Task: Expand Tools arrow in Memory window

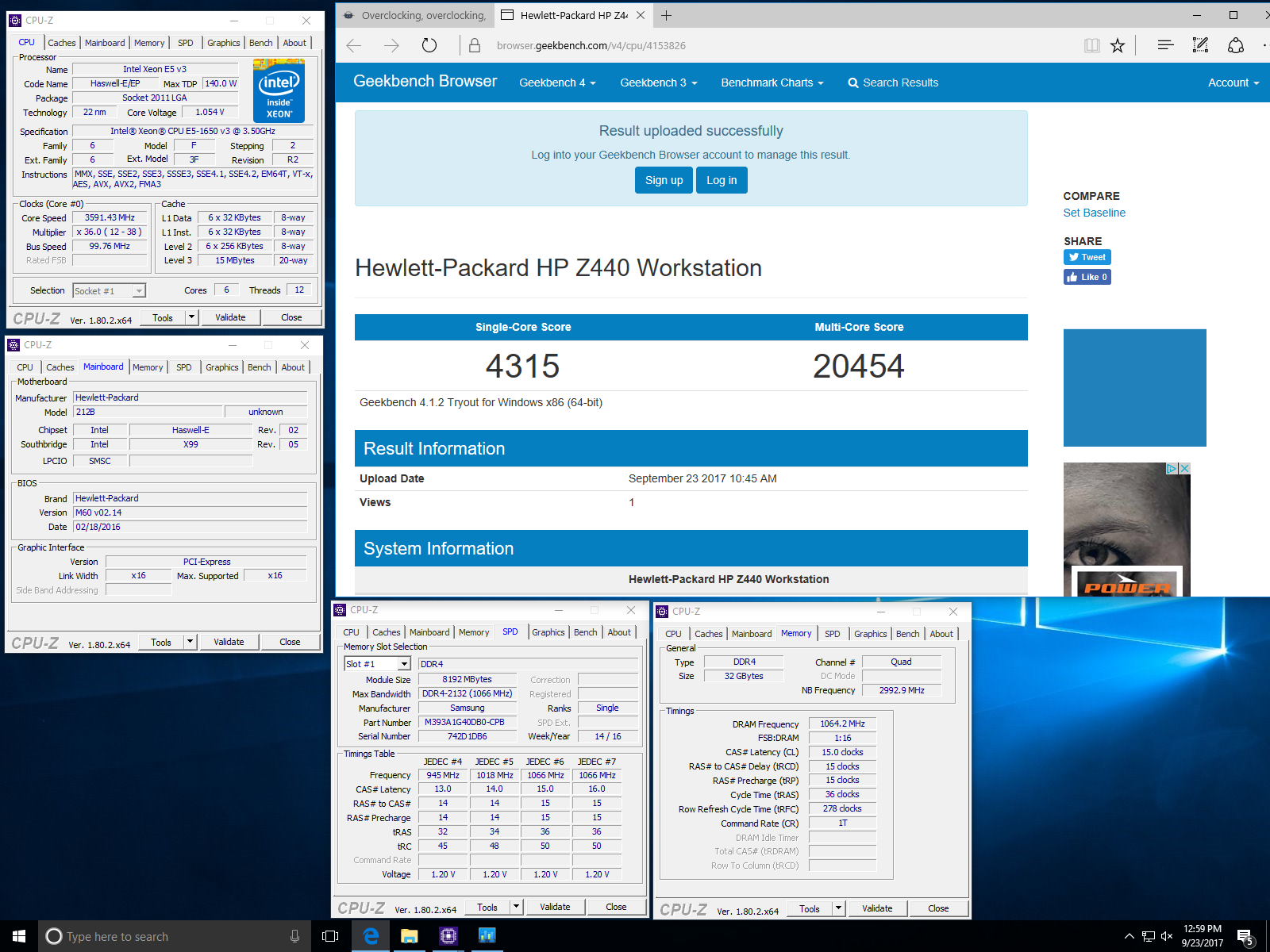Action: (x=838, y=908)
